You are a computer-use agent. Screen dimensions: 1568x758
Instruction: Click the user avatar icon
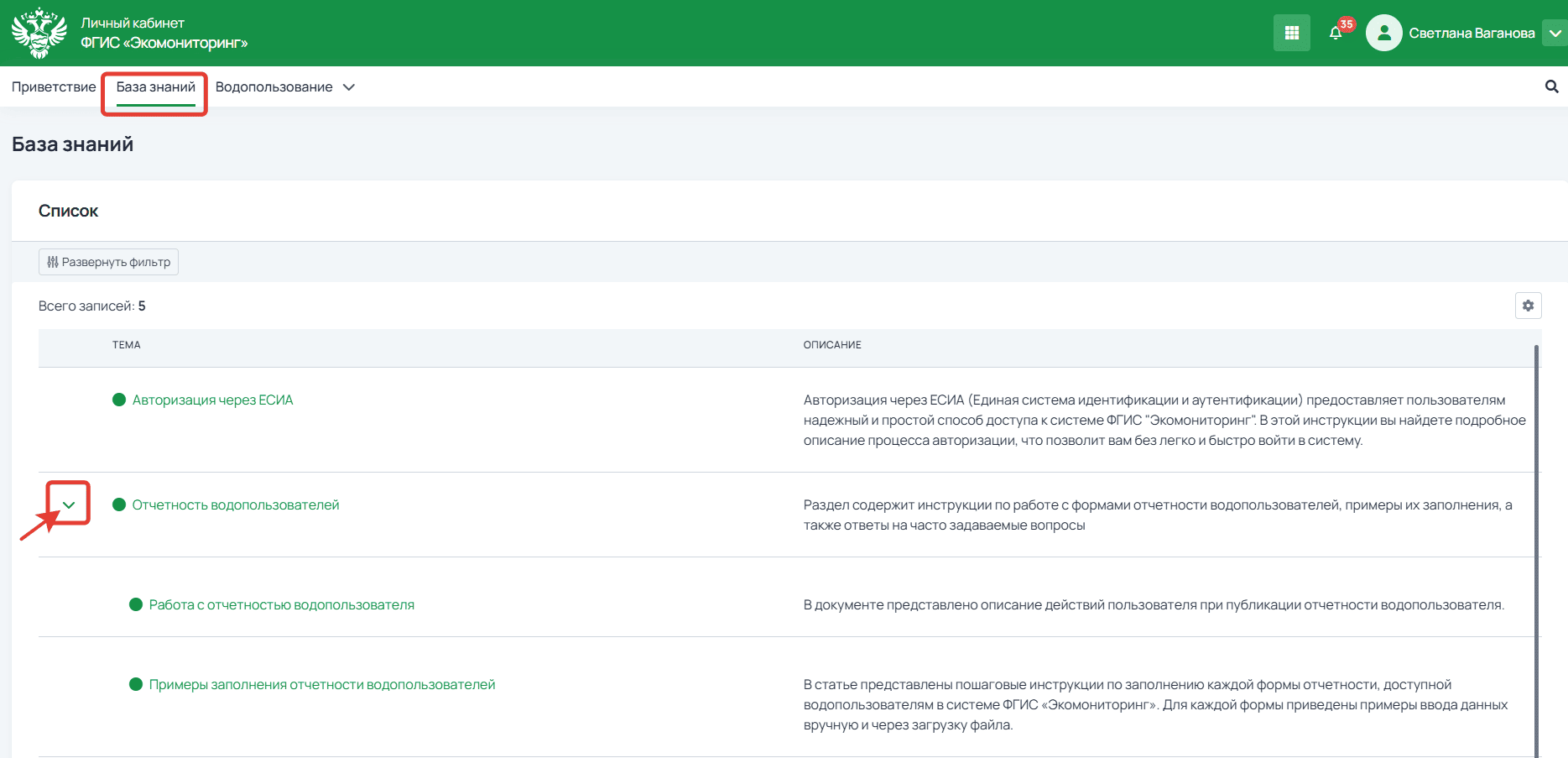1383,34
